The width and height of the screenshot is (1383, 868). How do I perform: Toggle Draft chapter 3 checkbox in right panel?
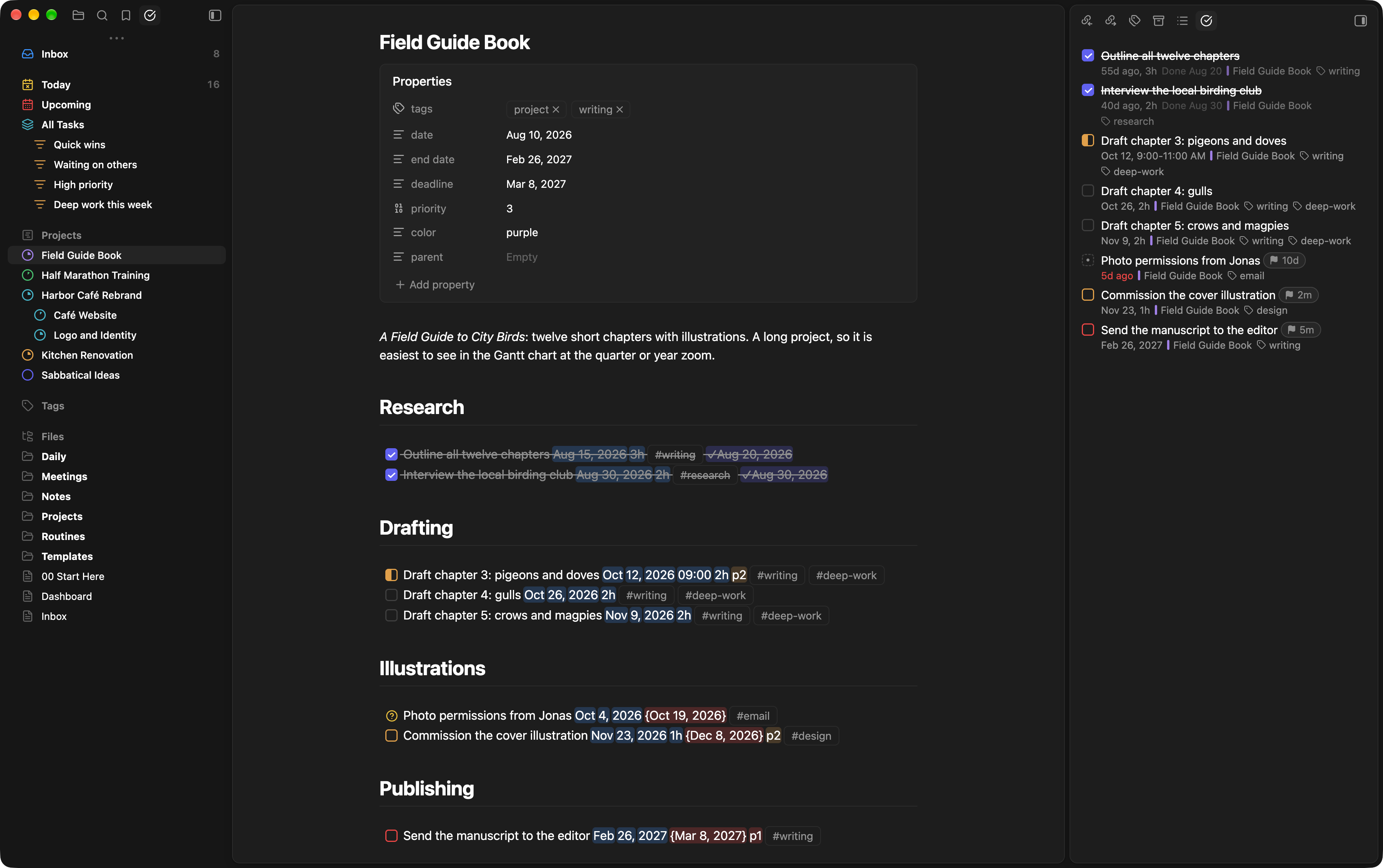[x=1088, y=141]
